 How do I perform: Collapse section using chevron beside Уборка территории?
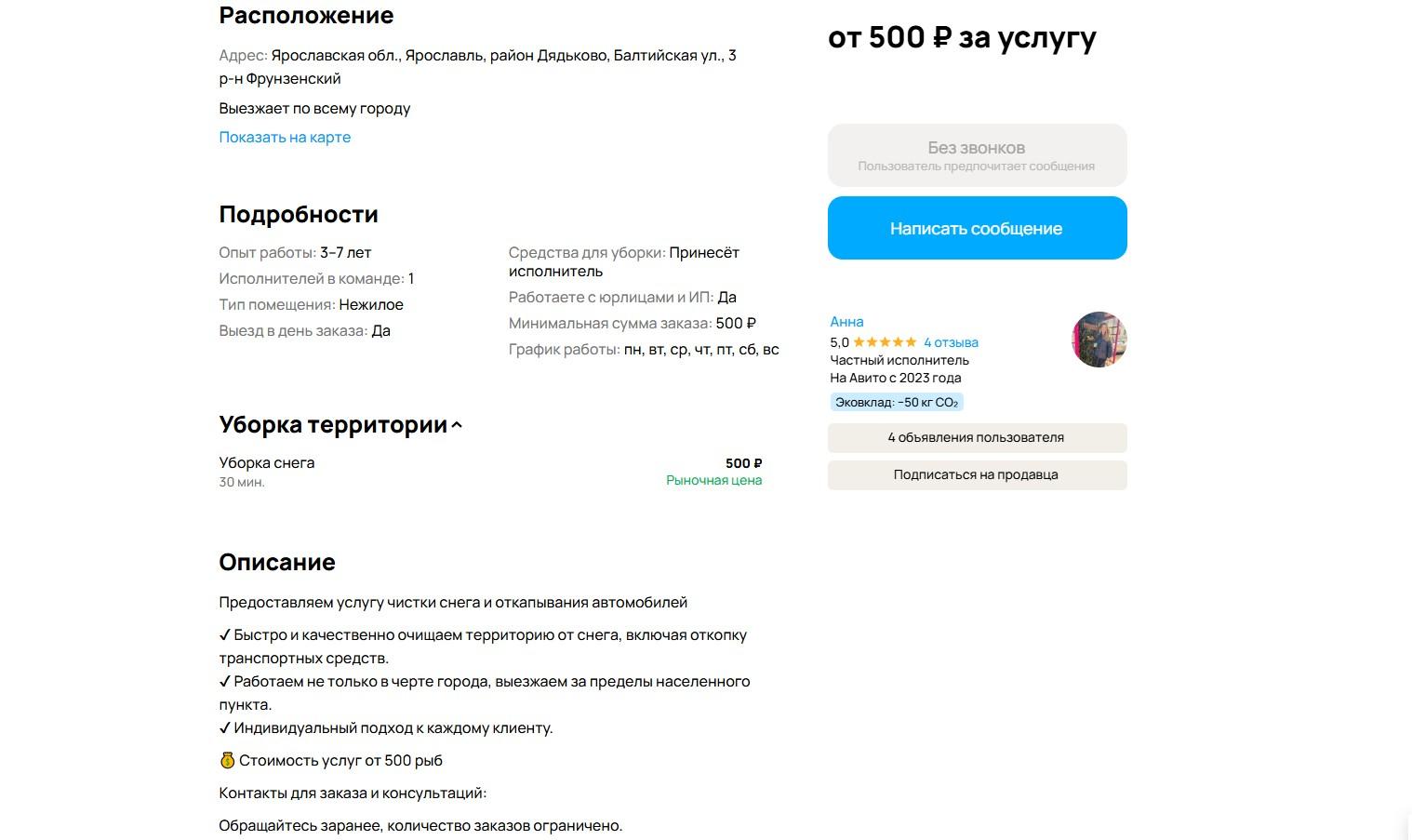pyautogui.click(x=457, y=426)
